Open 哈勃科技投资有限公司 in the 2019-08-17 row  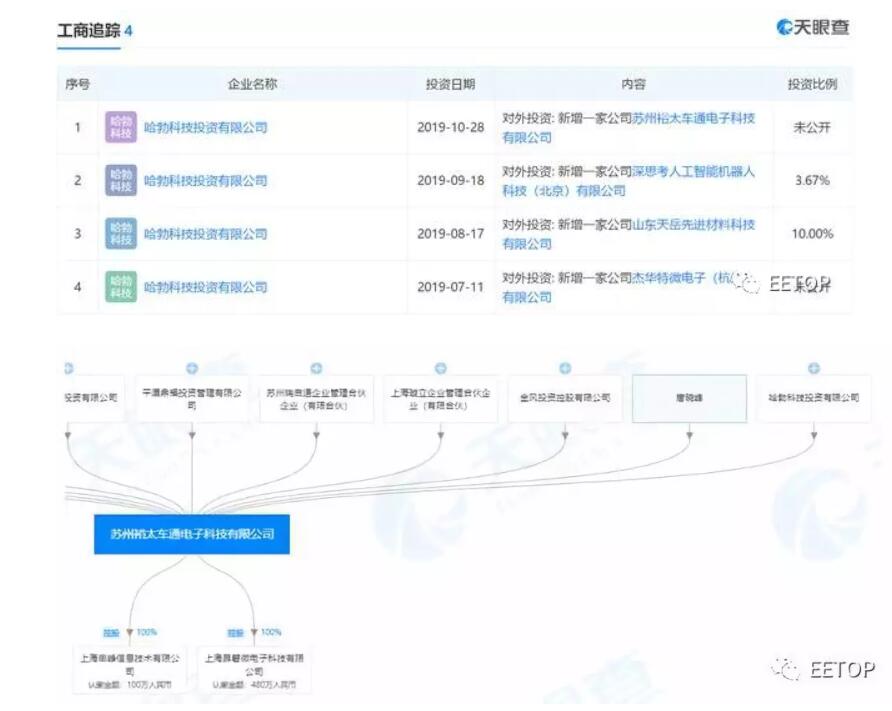click(205, 234)
